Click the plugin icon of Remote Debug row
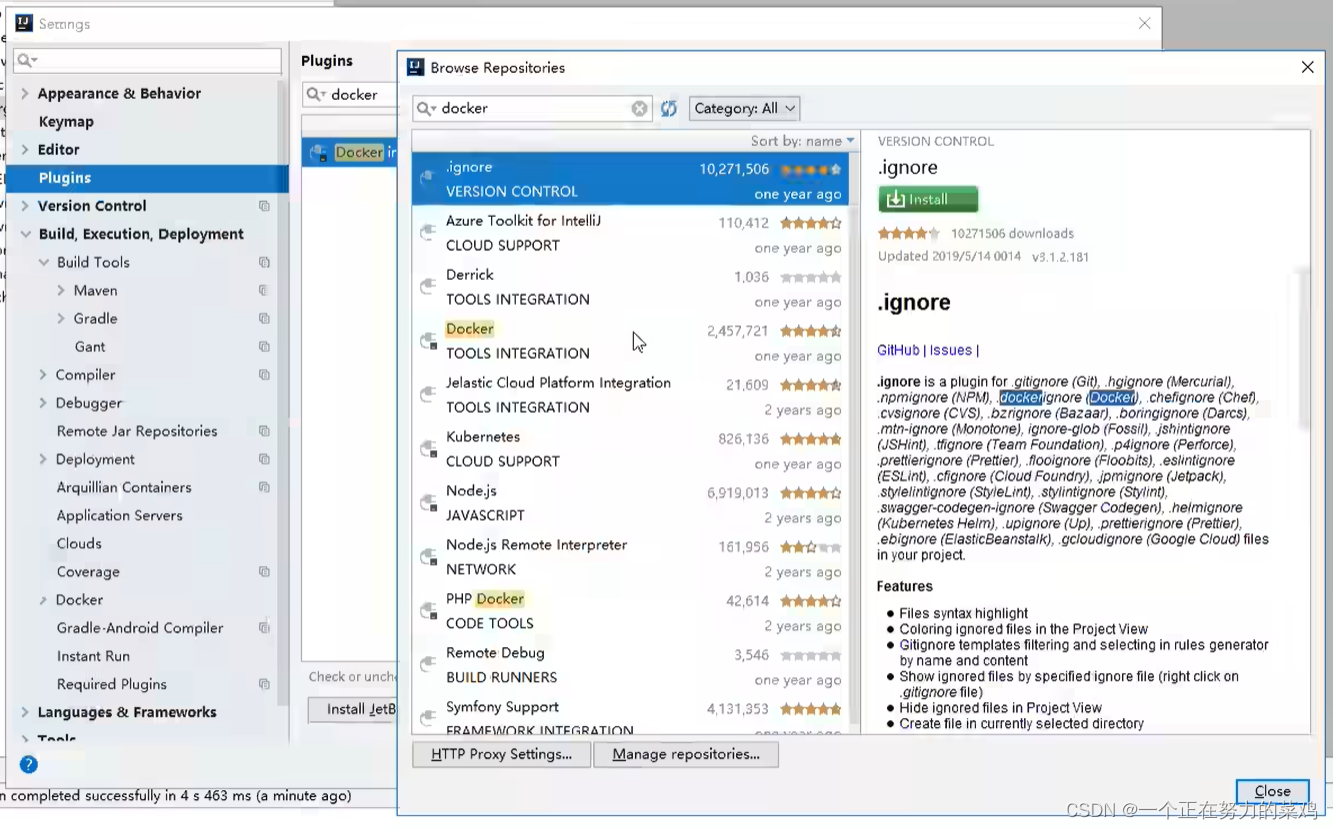The height and width of the screenshot is (829, 1333). tap(428, 664)
